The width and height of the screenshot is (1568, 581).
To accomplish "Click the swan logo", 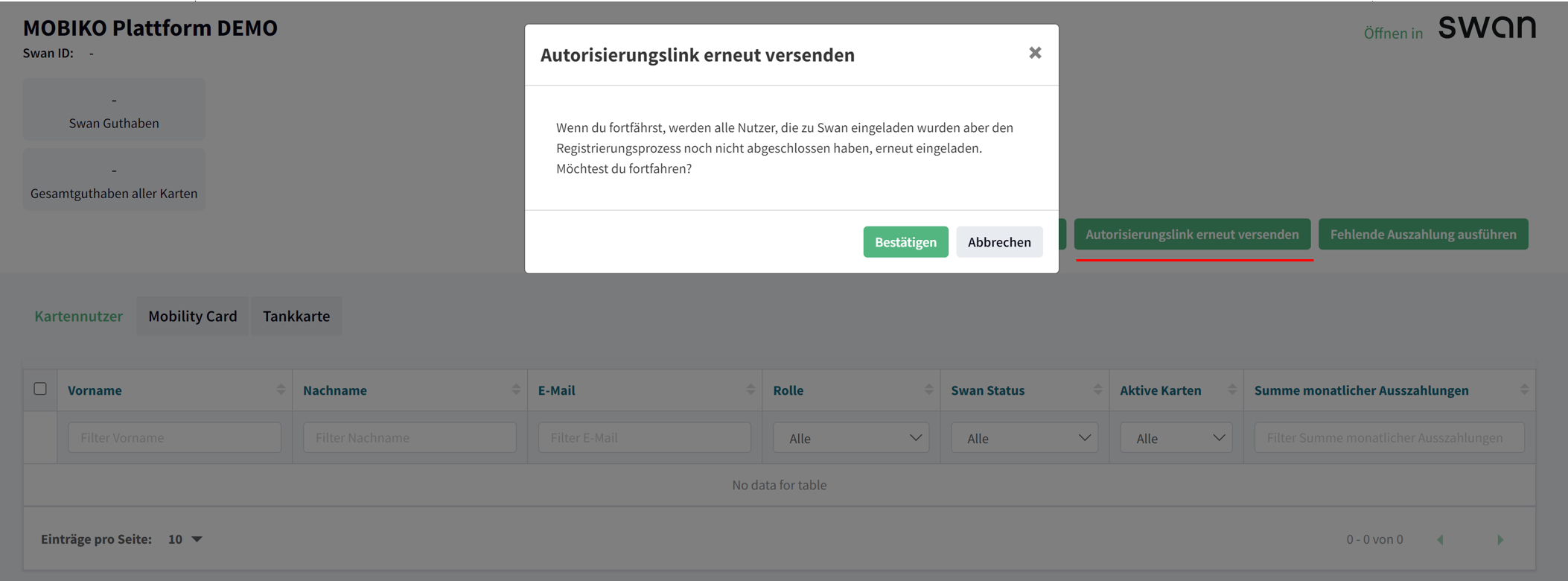I will click(1486, 28).
